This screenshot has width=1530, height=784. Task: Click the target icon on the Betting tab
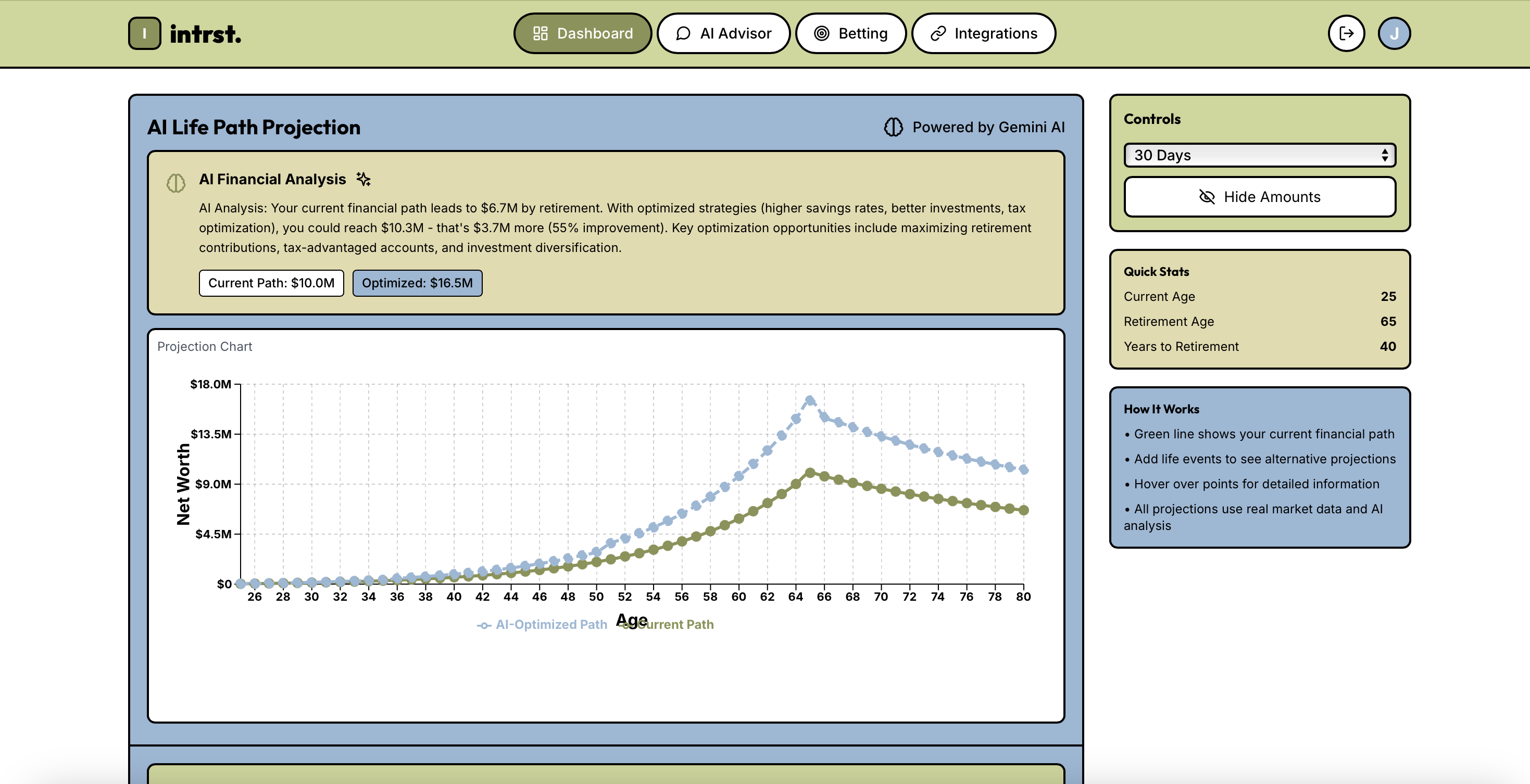pos(821,33)
